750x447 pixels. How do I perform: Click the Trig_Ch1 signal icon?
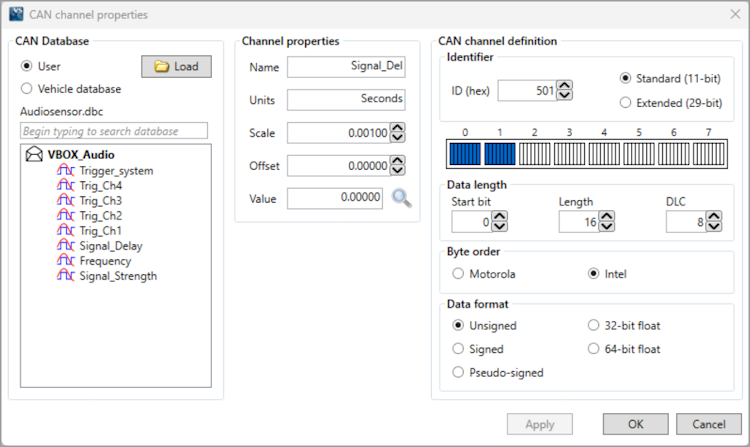(66, 230)
